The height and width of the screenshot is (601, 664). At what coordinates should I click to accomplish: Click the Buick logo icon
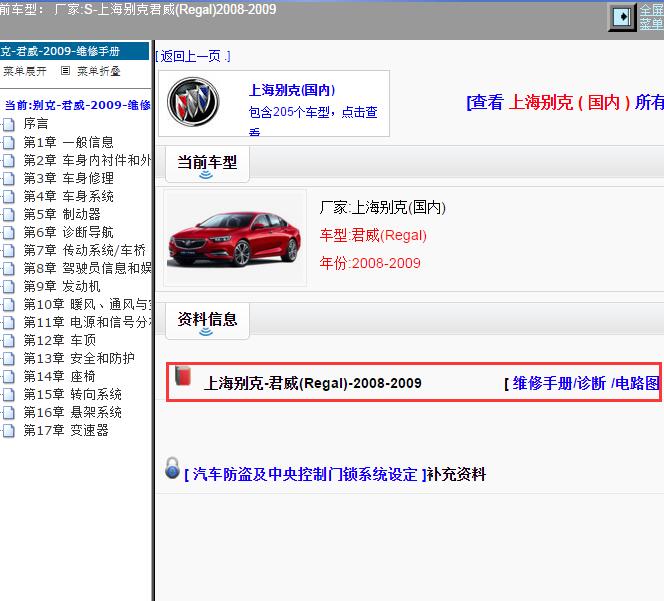(x=193, y=102)
